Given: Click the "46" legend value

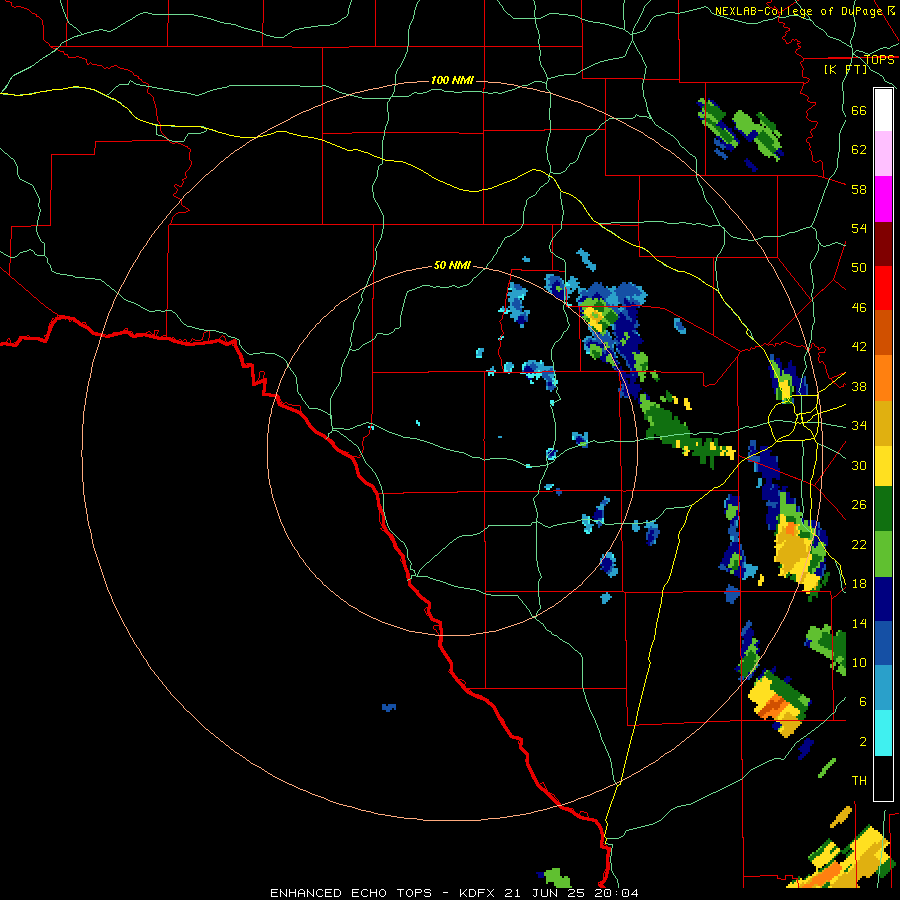Looking at the screenshot, I should [859, 308].
